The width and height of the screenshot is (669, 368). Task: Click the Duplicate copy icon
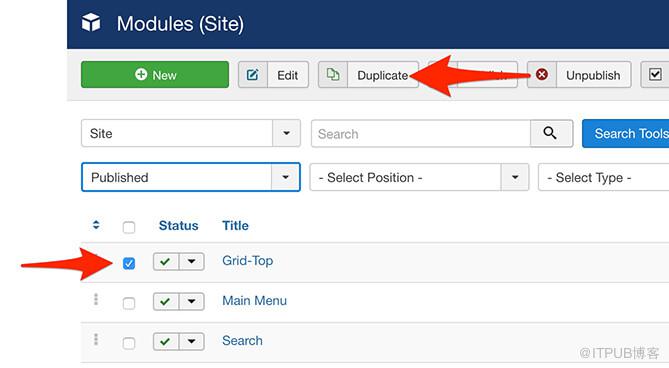tap(333, 75)
